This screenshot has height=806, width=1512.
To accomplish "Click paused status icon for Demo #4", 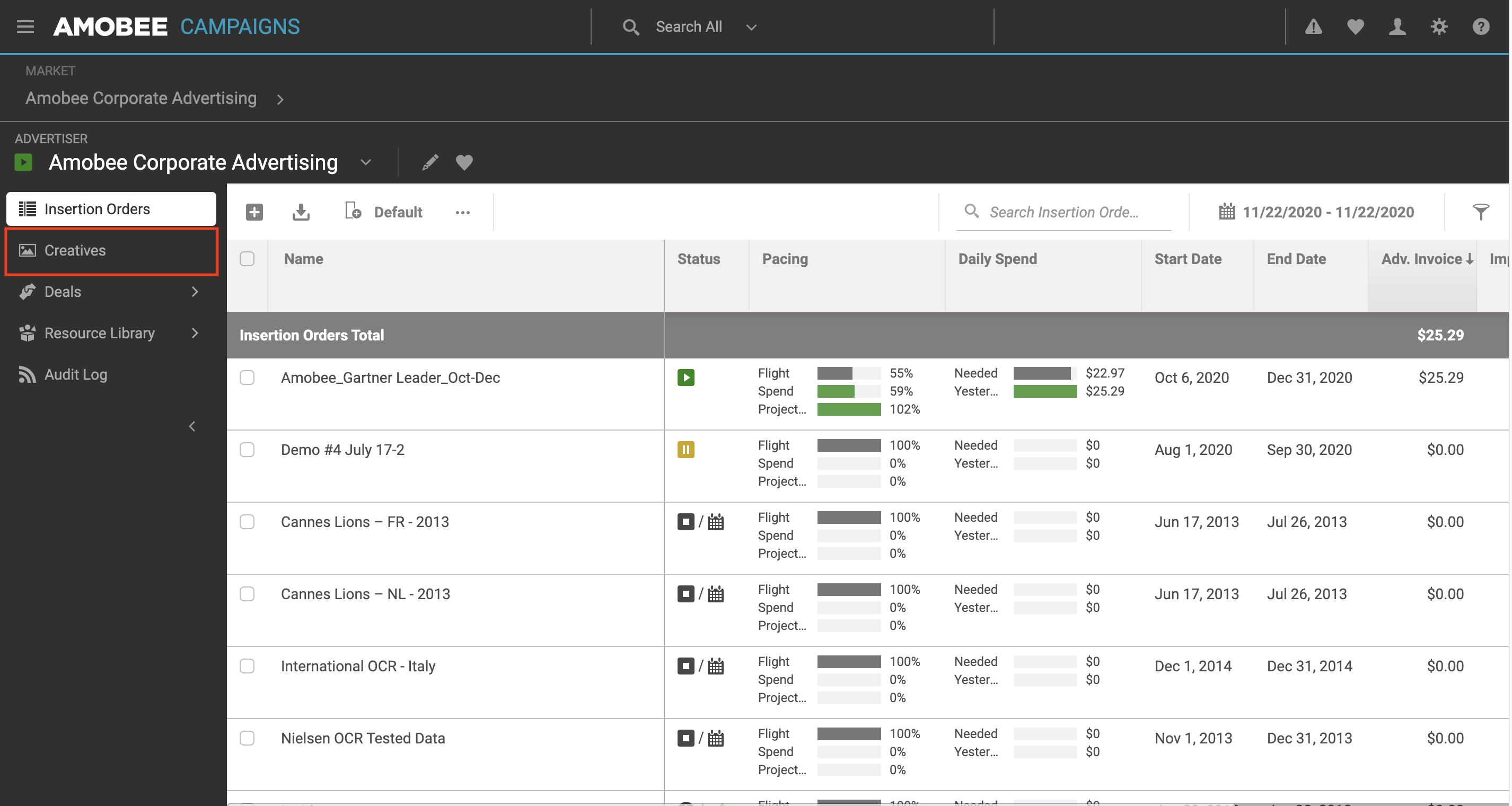I will pos(685,450).
